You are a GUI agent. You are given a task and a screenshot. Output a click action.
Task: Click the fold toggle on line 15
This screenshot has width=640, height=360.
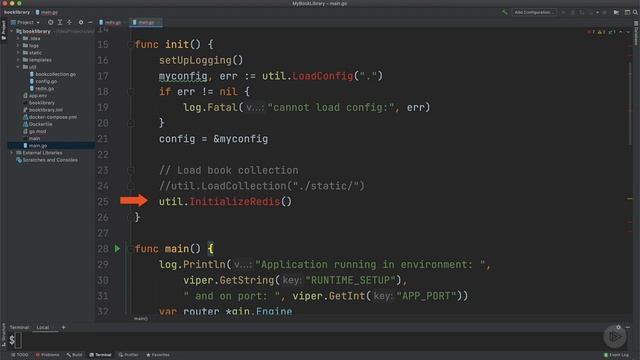tap(131, 44)
